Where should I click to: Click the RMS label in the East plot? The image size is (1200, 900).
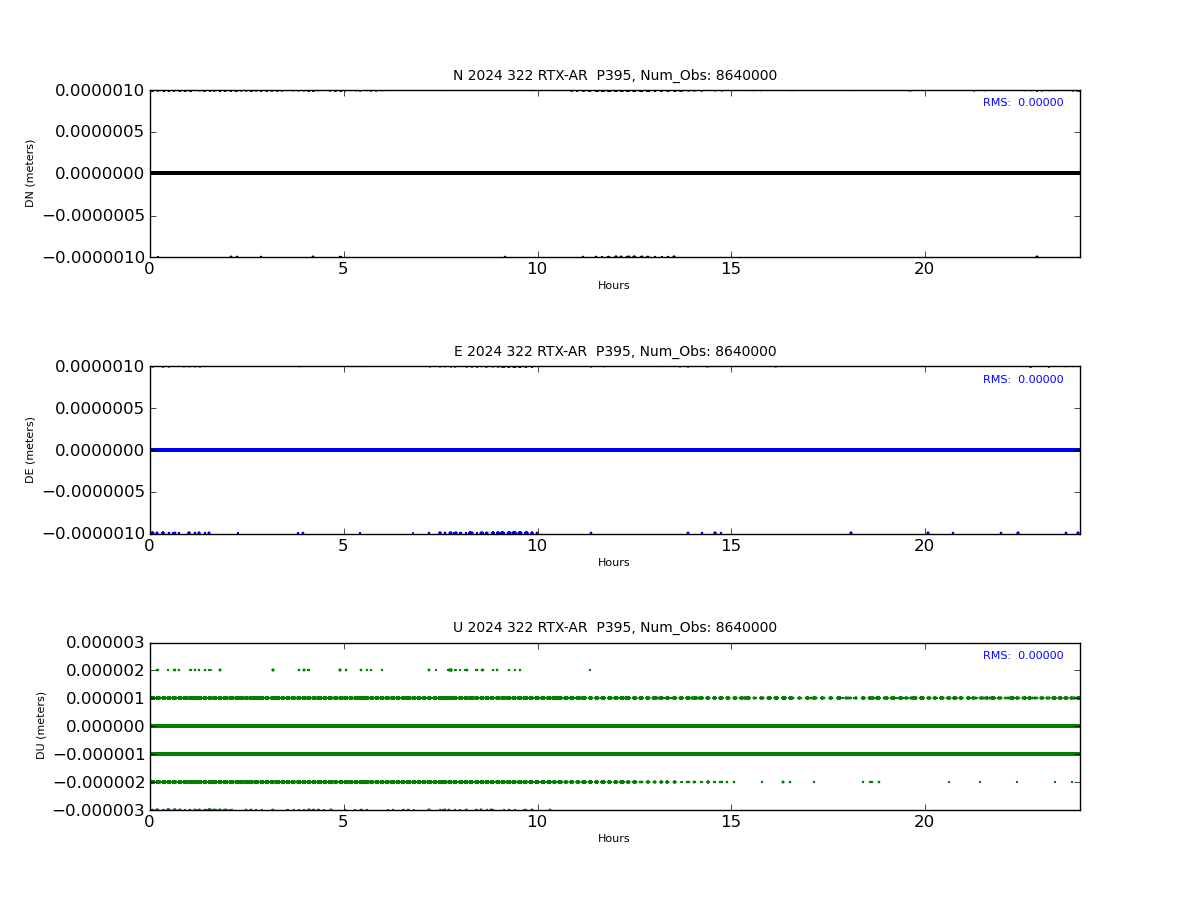pyautogui.click(x=1023, y=380)
